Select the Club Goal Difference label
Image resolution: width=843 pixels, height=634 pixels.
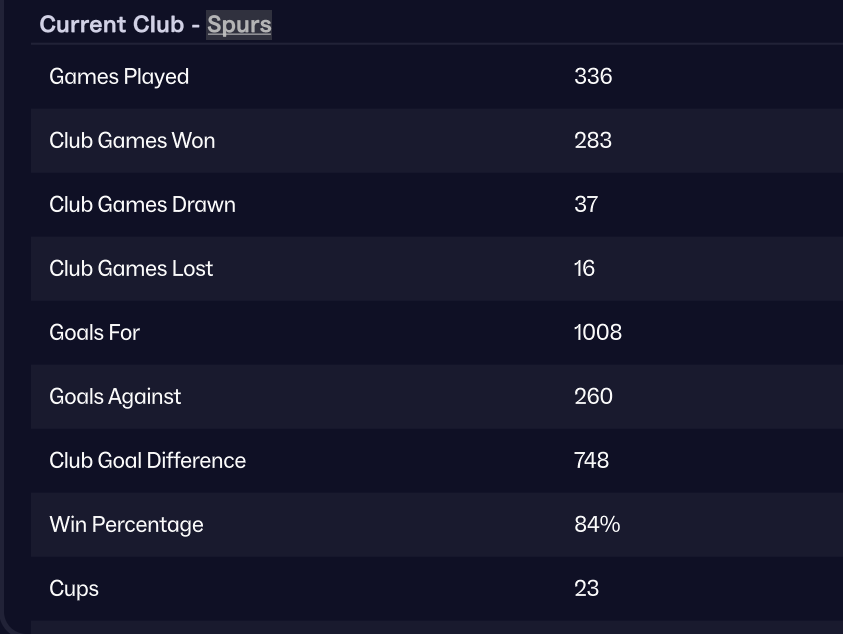click(x=147, y=461)
